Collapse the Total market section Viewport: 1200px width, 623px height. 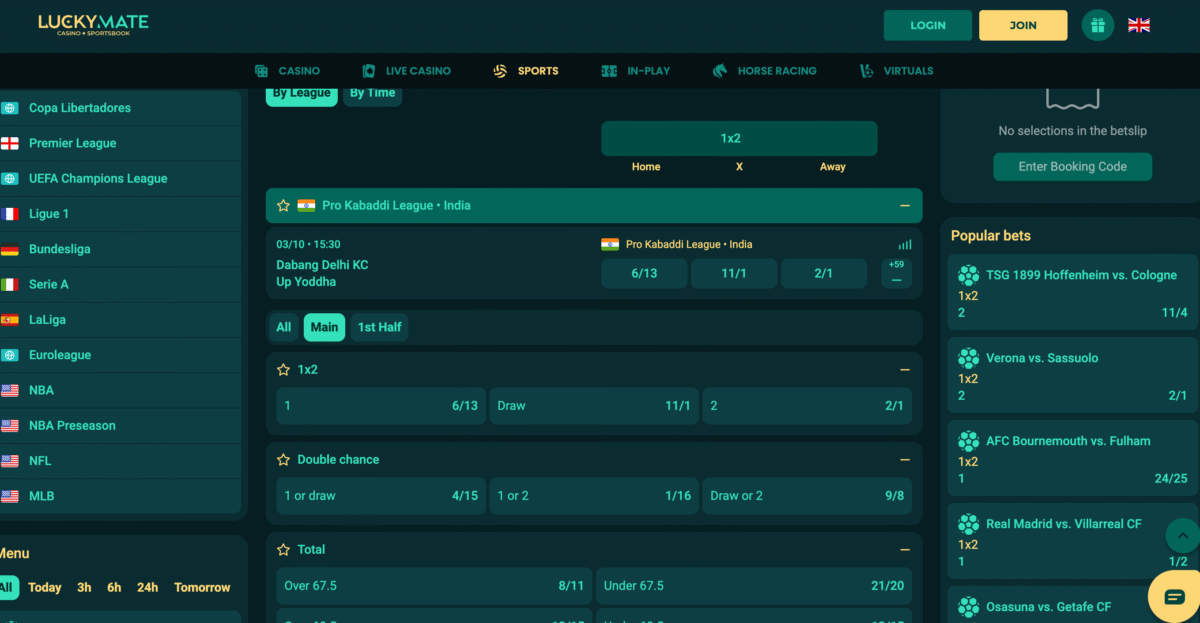[904, 549]
